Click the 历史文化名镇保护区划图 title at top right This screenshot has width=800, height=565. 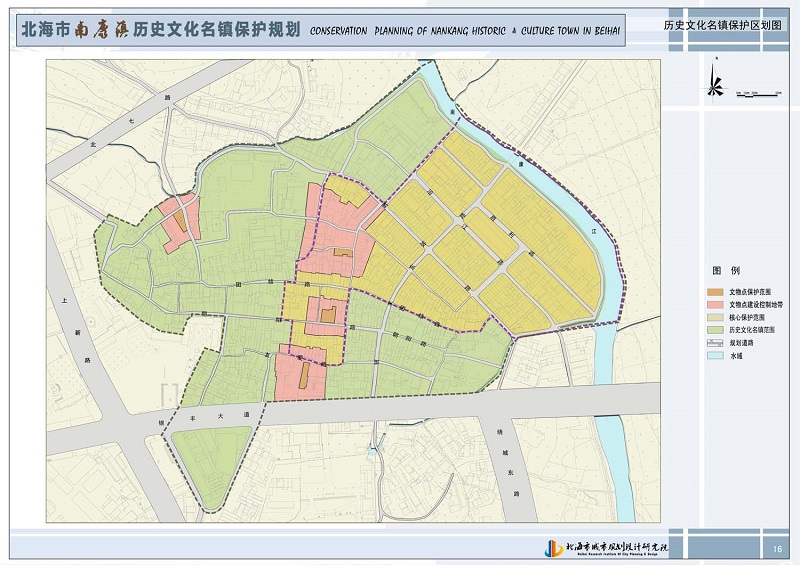[x=724, y=24]
